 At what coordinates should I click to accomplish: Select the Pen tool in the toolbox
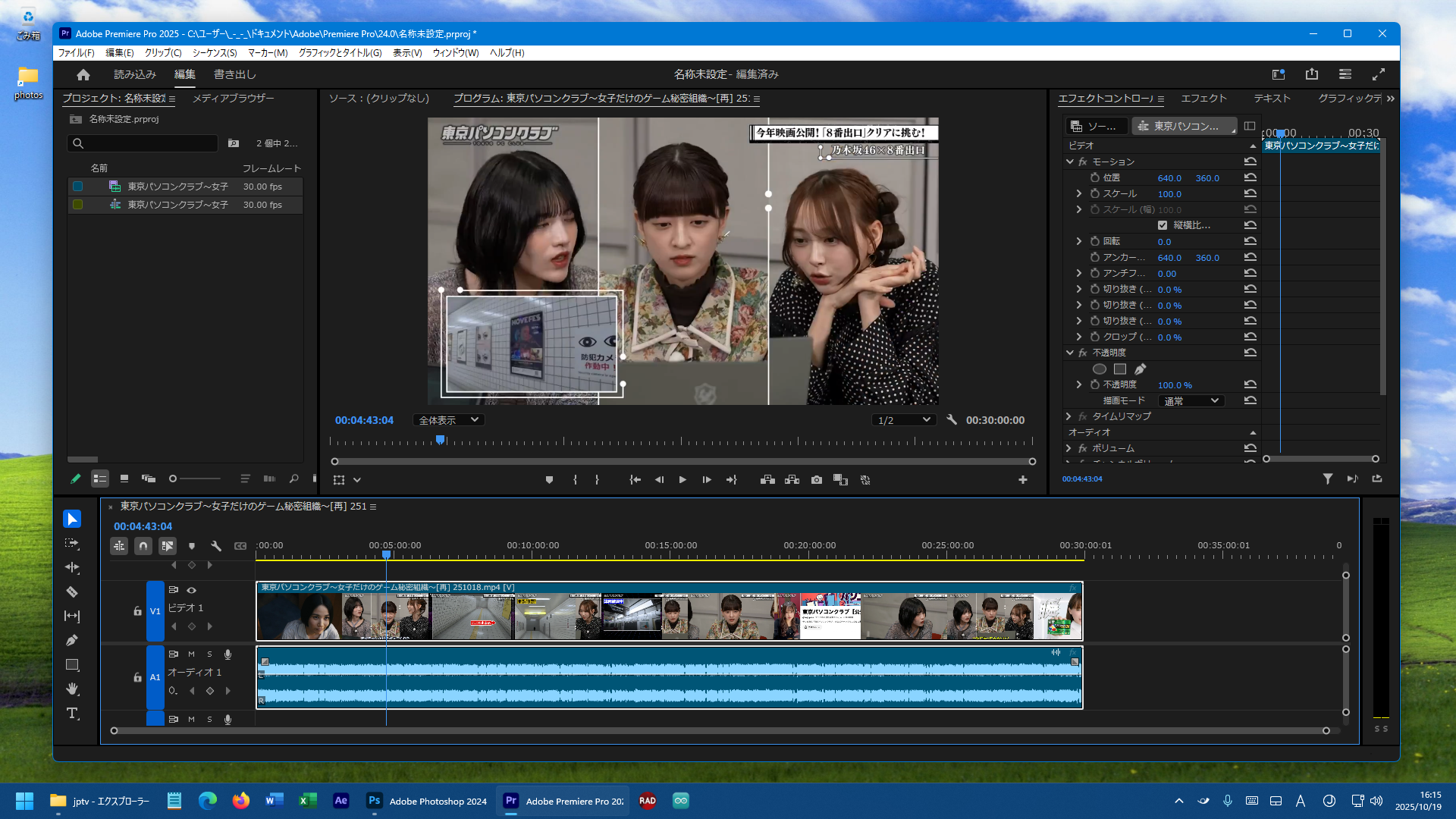click(x=72, y=640)
